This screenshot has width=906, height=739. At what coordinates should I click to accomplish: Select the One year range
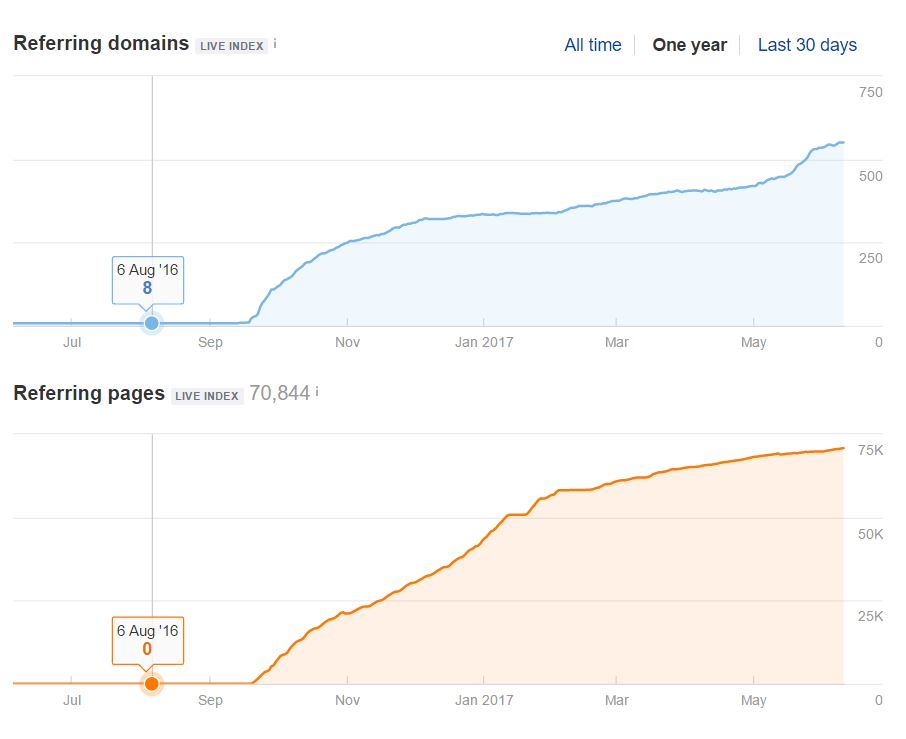tap(689, 45)
